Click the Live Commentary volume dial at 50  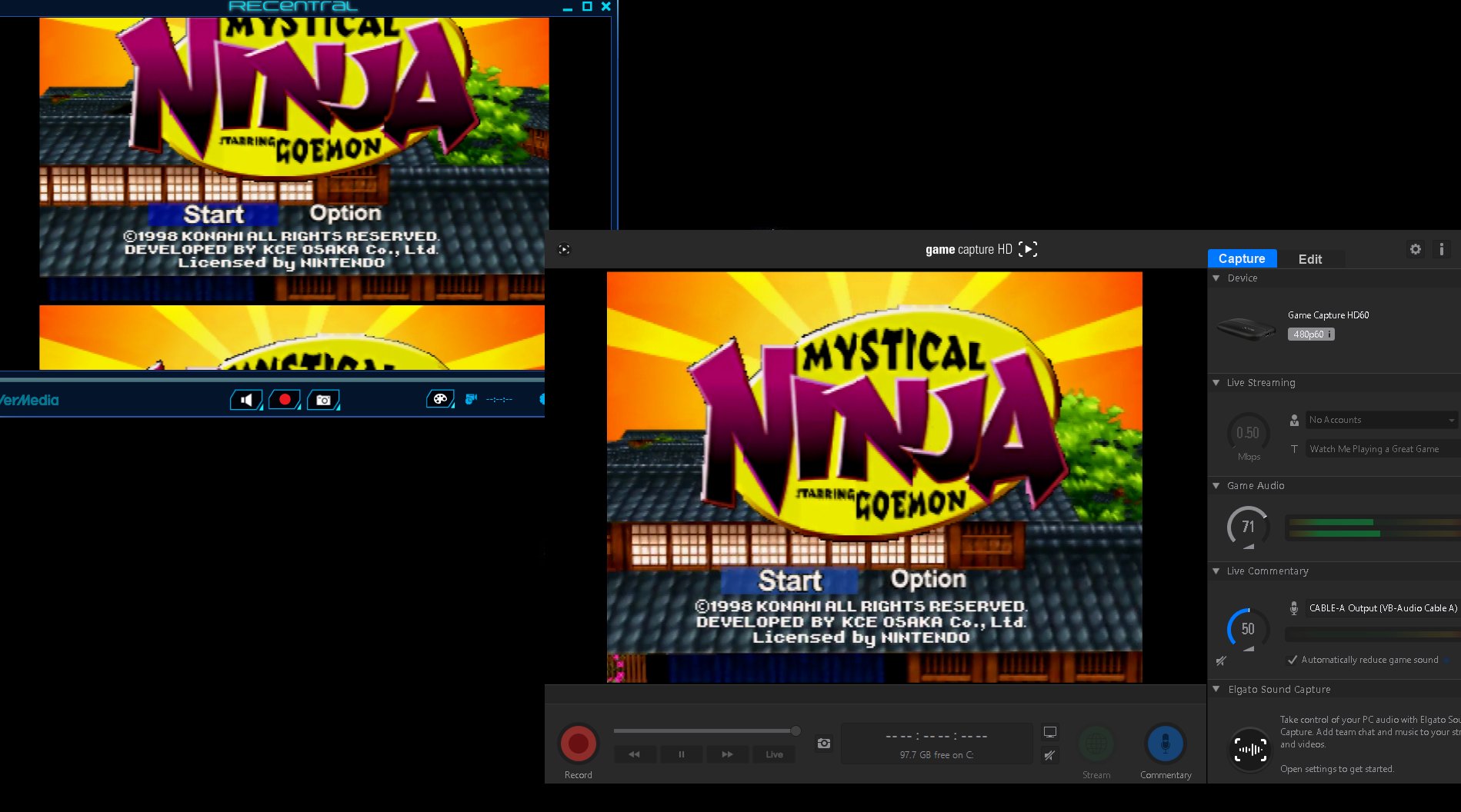click(1248, 629)
